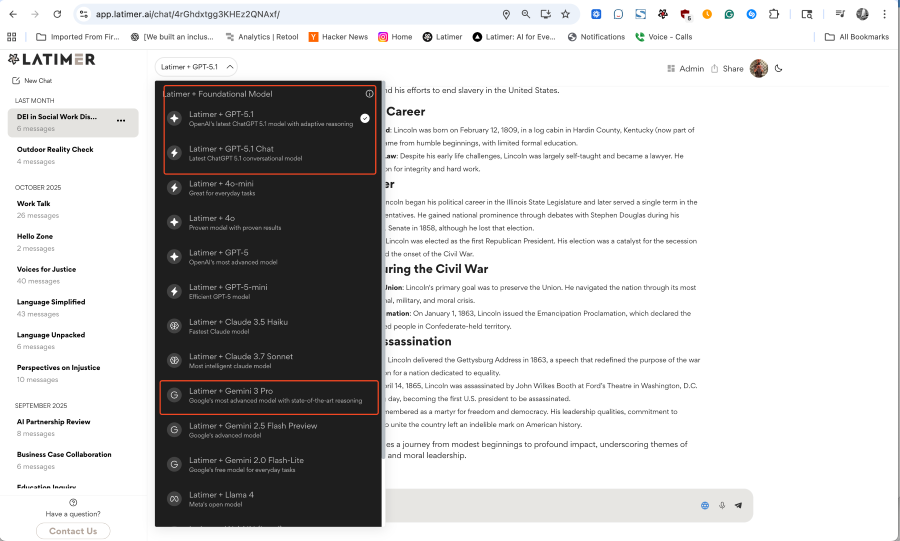The width and height of the screenshot is (900, 541).
Task: Select Latimer + Claude 3.5 Haiku model
Action: click(269, 326)
